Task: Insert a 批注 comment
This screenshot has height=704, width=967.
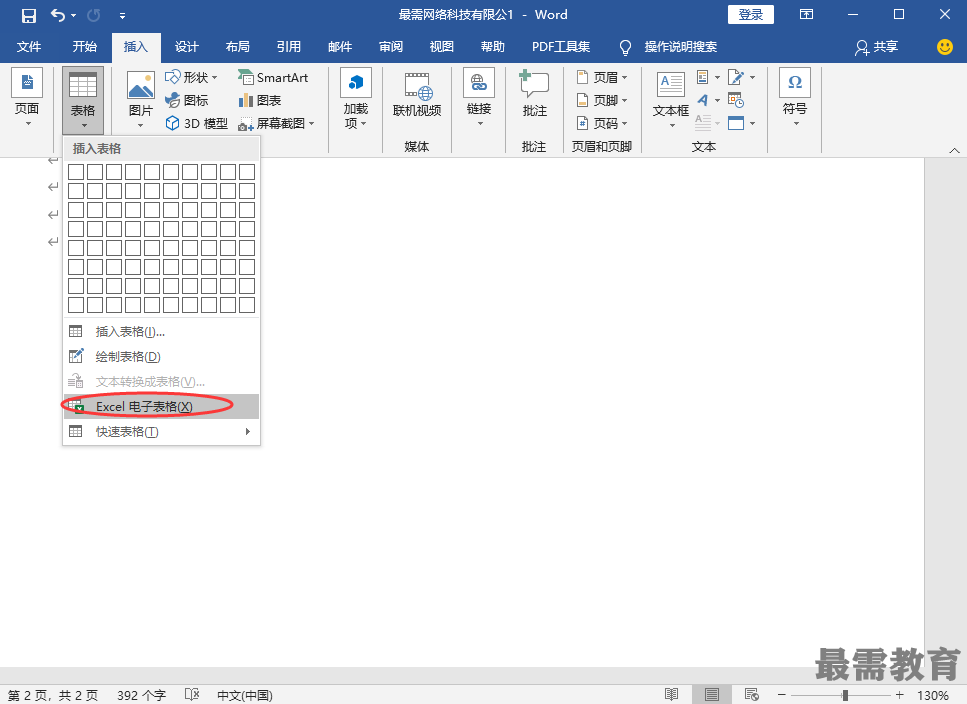Action: [534, 94]
